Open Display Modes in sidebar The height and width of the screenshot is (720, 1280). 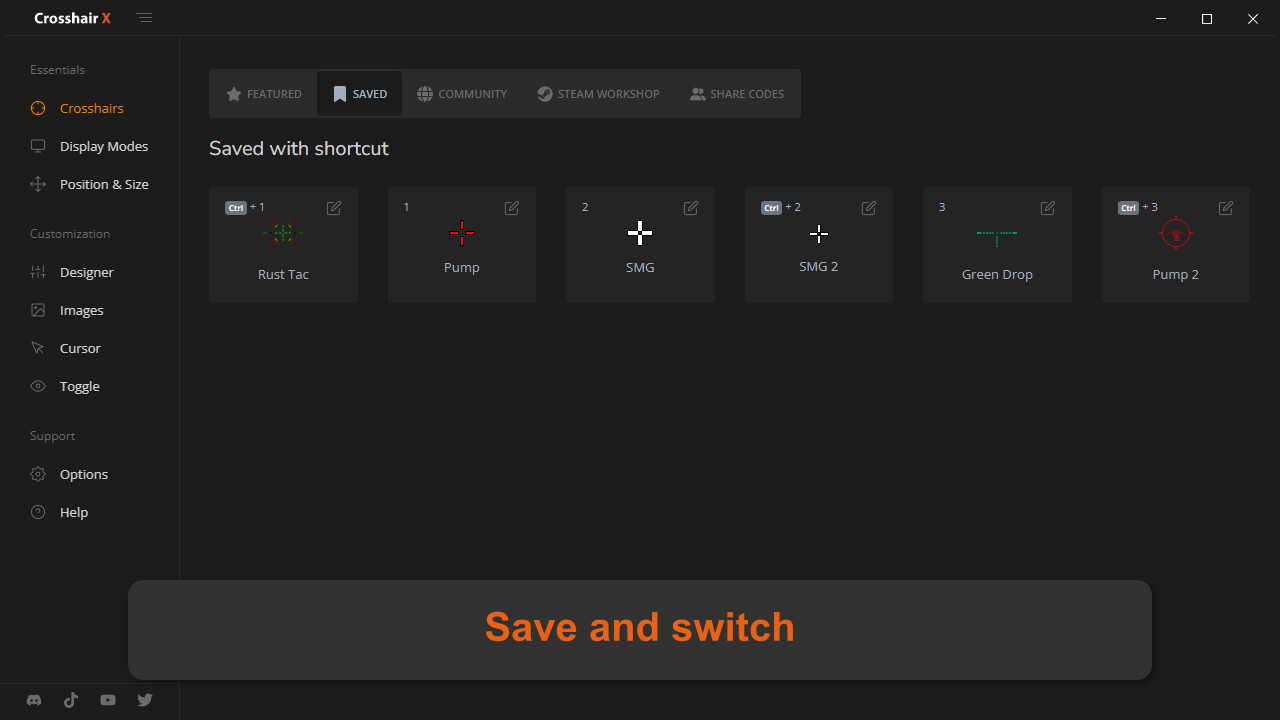103,146
